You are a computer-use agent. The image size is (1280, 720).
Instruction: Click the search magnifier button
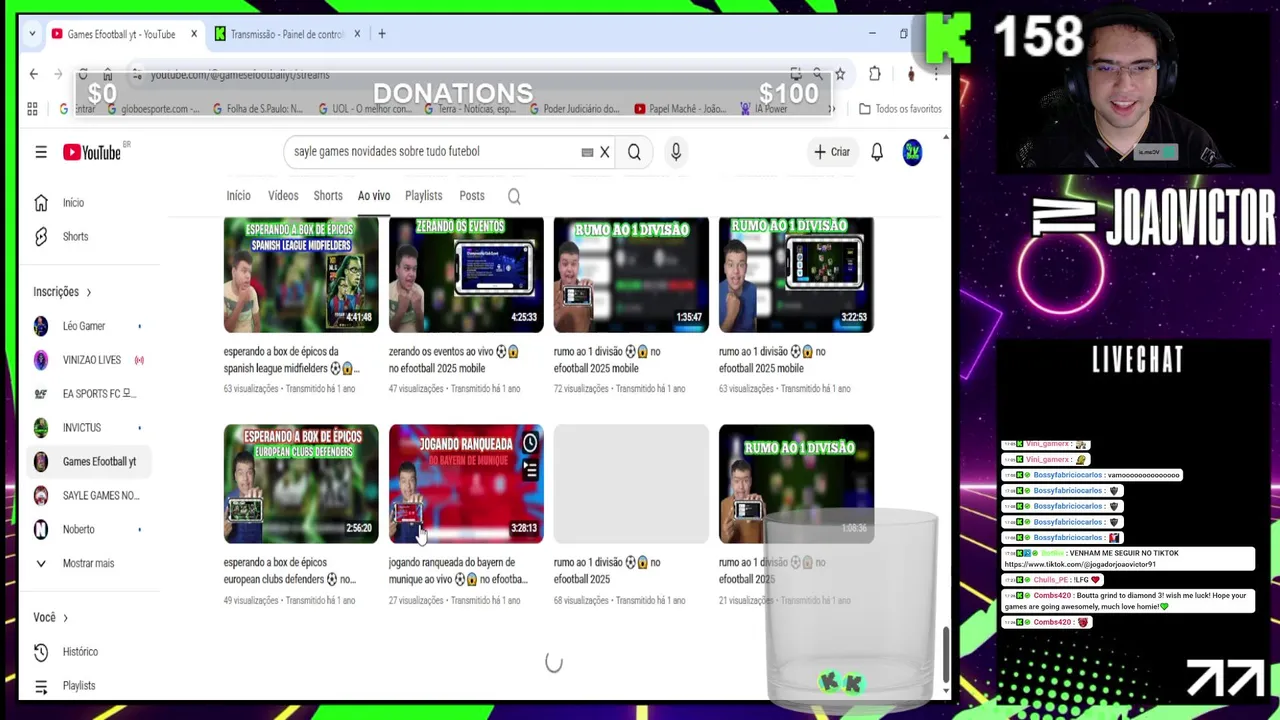634,152
